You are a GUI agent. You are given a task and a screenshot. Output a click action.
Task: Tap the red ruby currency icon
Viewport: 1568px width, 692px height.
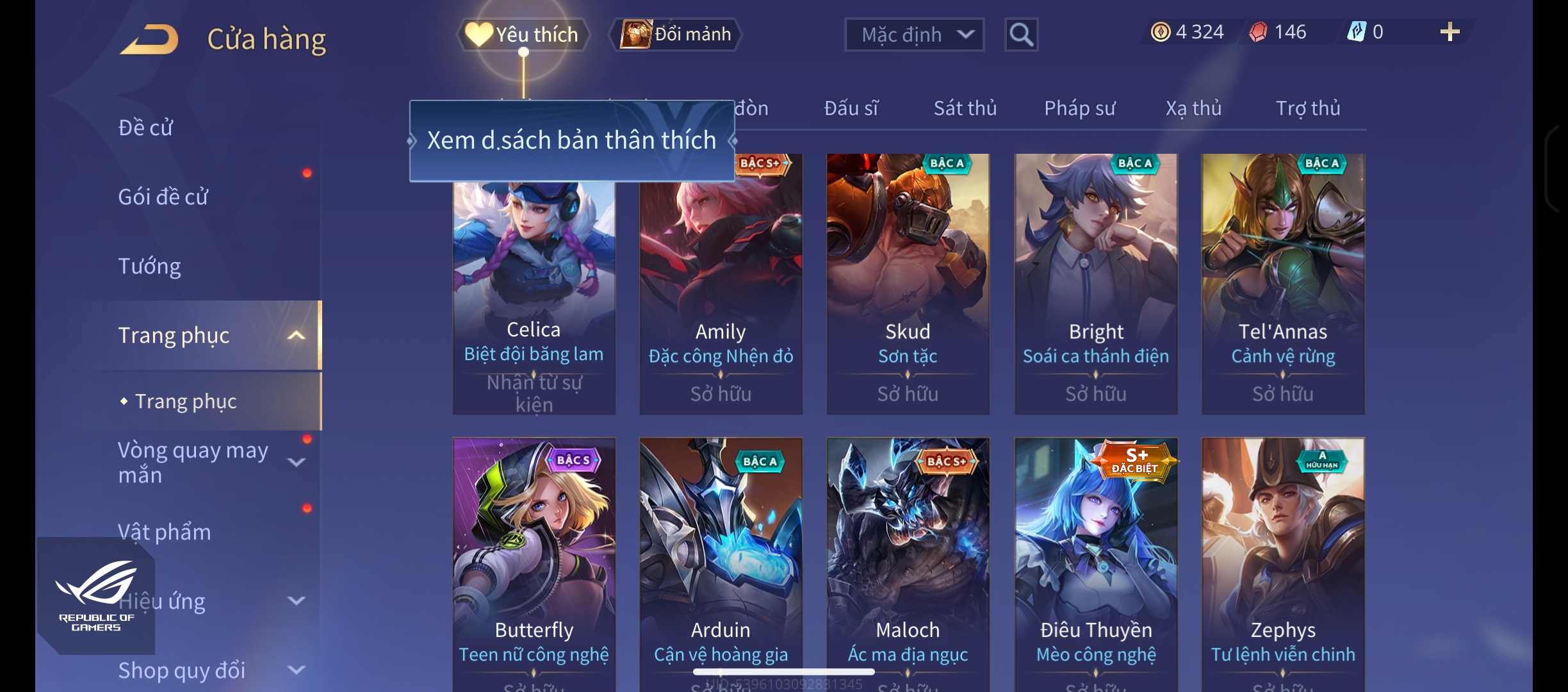pos(1258,32)
